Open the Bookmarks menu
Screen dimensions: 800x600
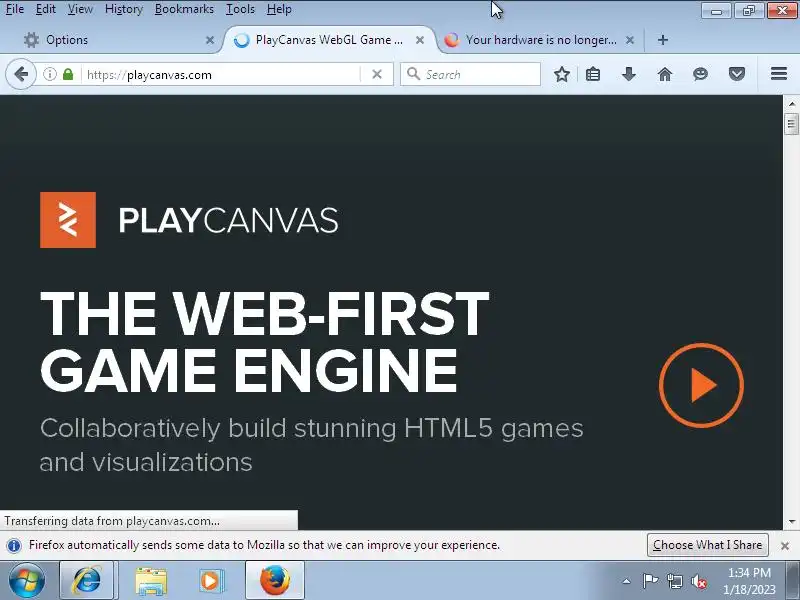click(184, 9)
